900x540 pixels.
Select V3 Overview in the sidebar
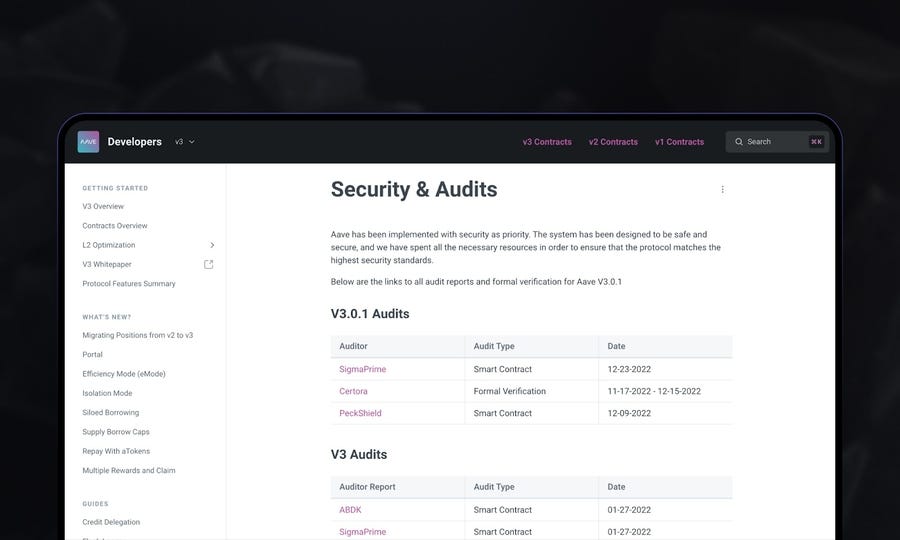103,207
